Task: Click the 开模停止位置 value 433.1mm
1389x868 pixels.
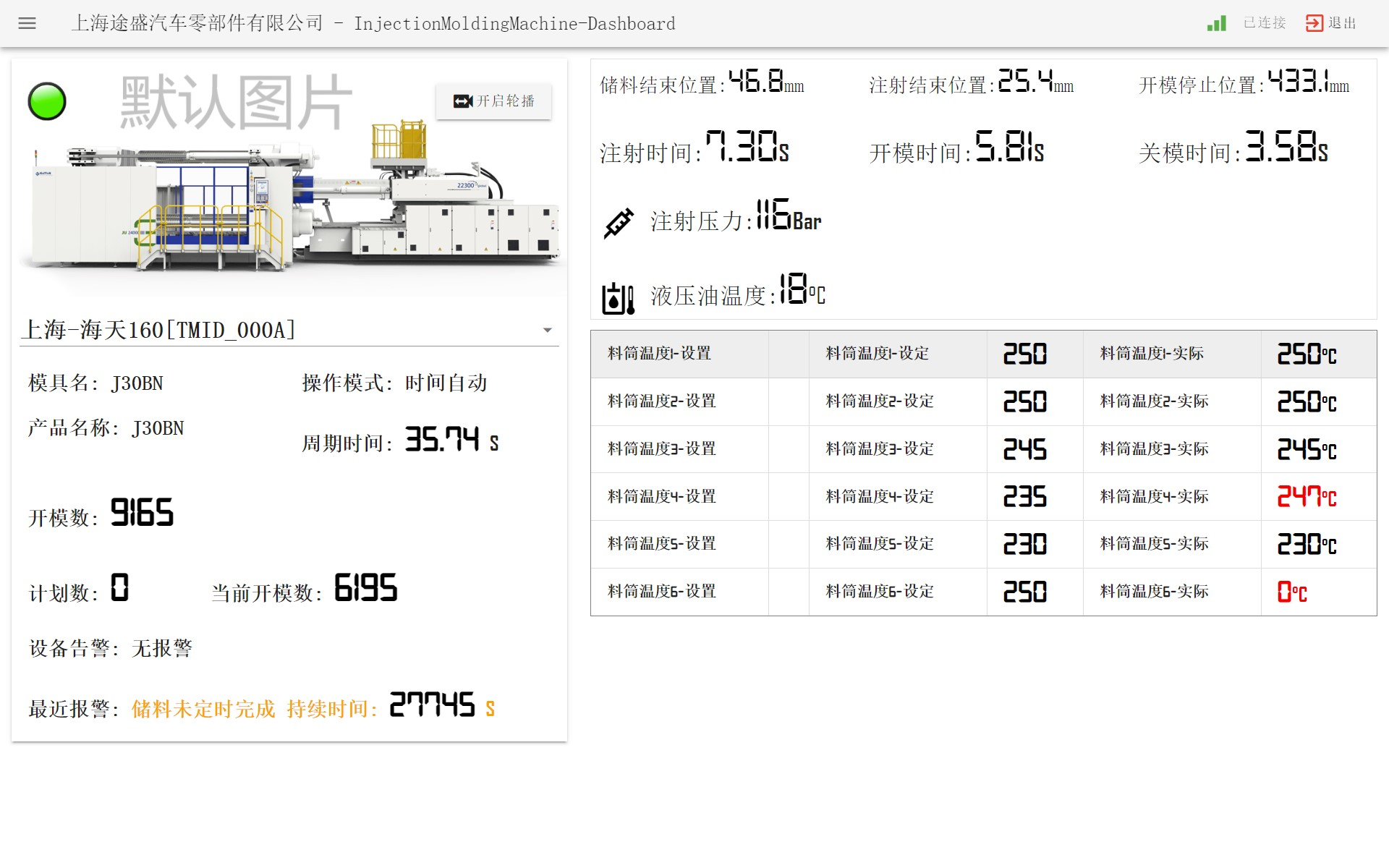Action: pyautogui.click(x=1309, y=81)
